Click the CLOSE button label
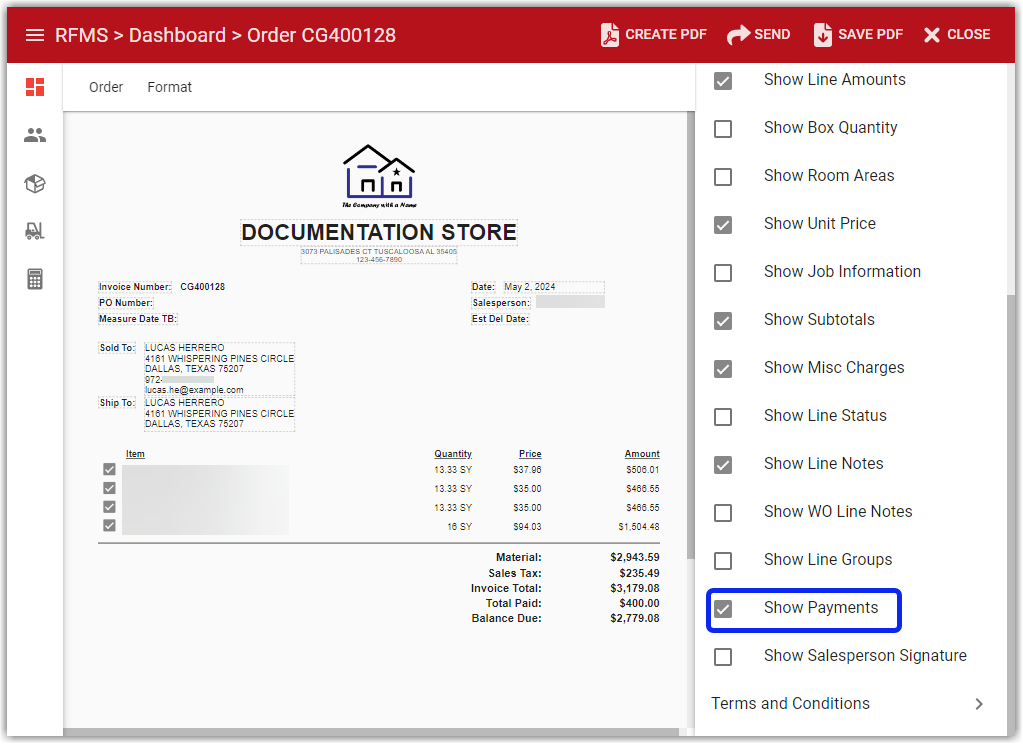Viewport: 1023px width, 744px height. (x=968, y=35)
